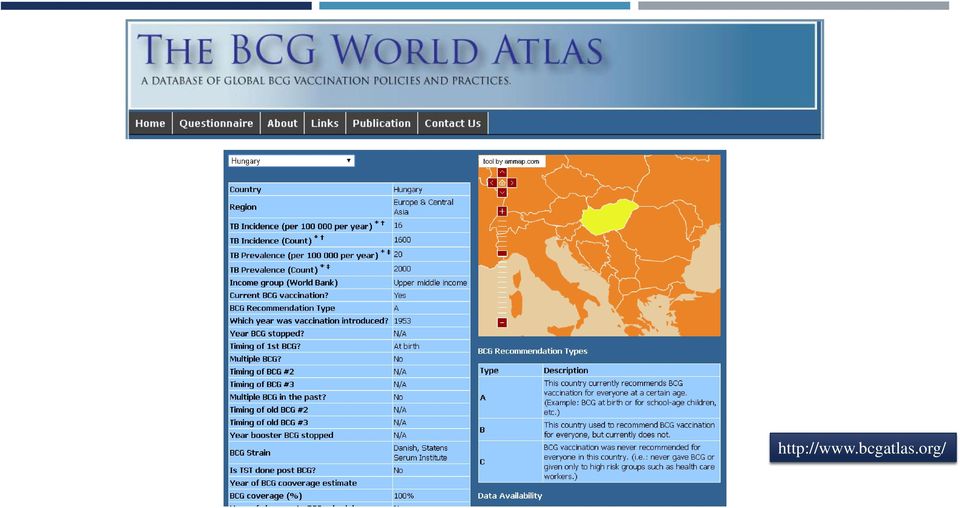Pan the map right with the arrow
Viewport: 960px width, 508px height.
pyautogui.click(x=512, y=182)
